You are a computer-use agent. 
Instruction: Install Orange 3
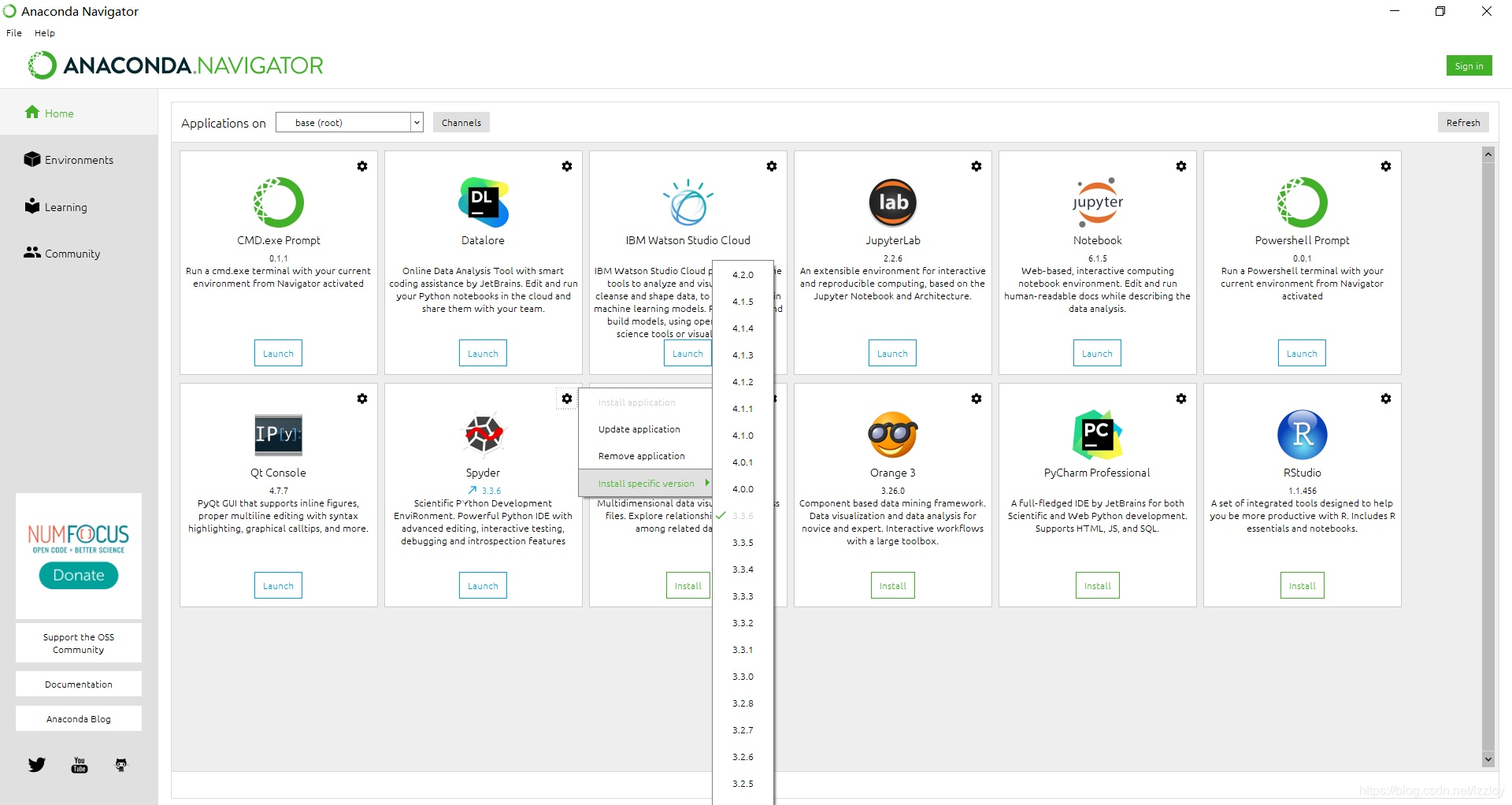coord(893,586)
